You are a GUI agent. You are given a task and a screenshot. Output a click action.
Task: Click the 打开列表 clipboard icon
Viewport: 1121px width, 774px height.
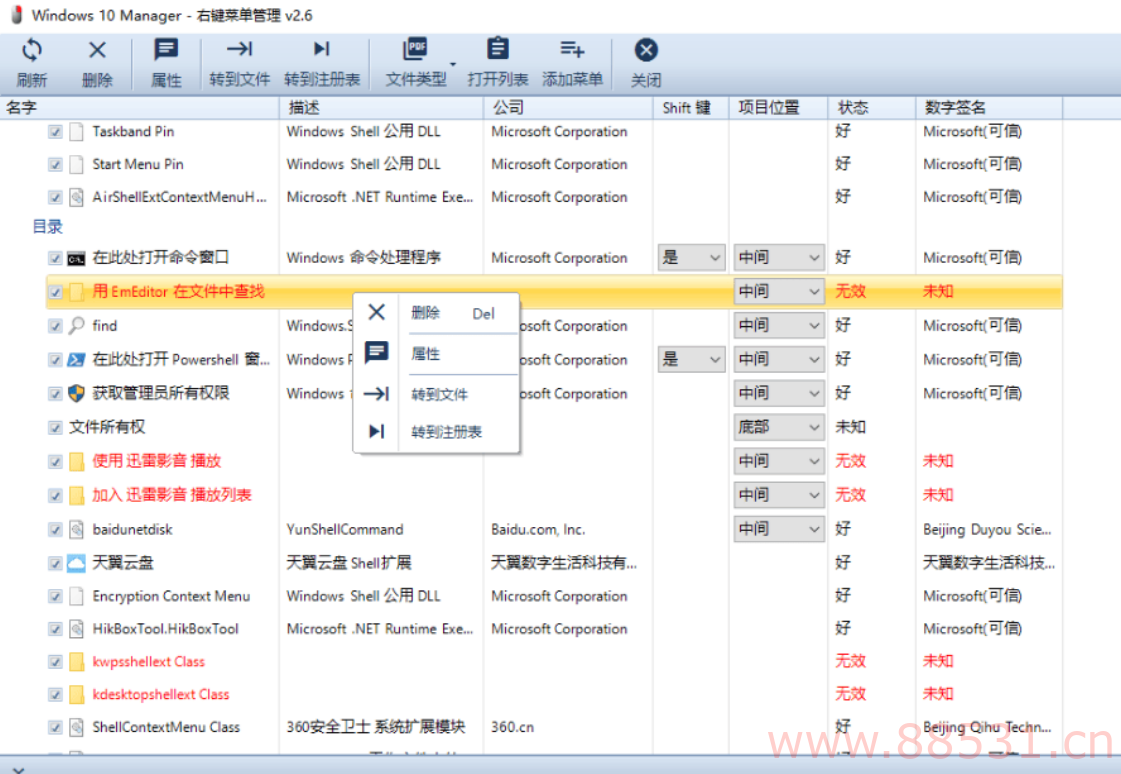(498, 49)
